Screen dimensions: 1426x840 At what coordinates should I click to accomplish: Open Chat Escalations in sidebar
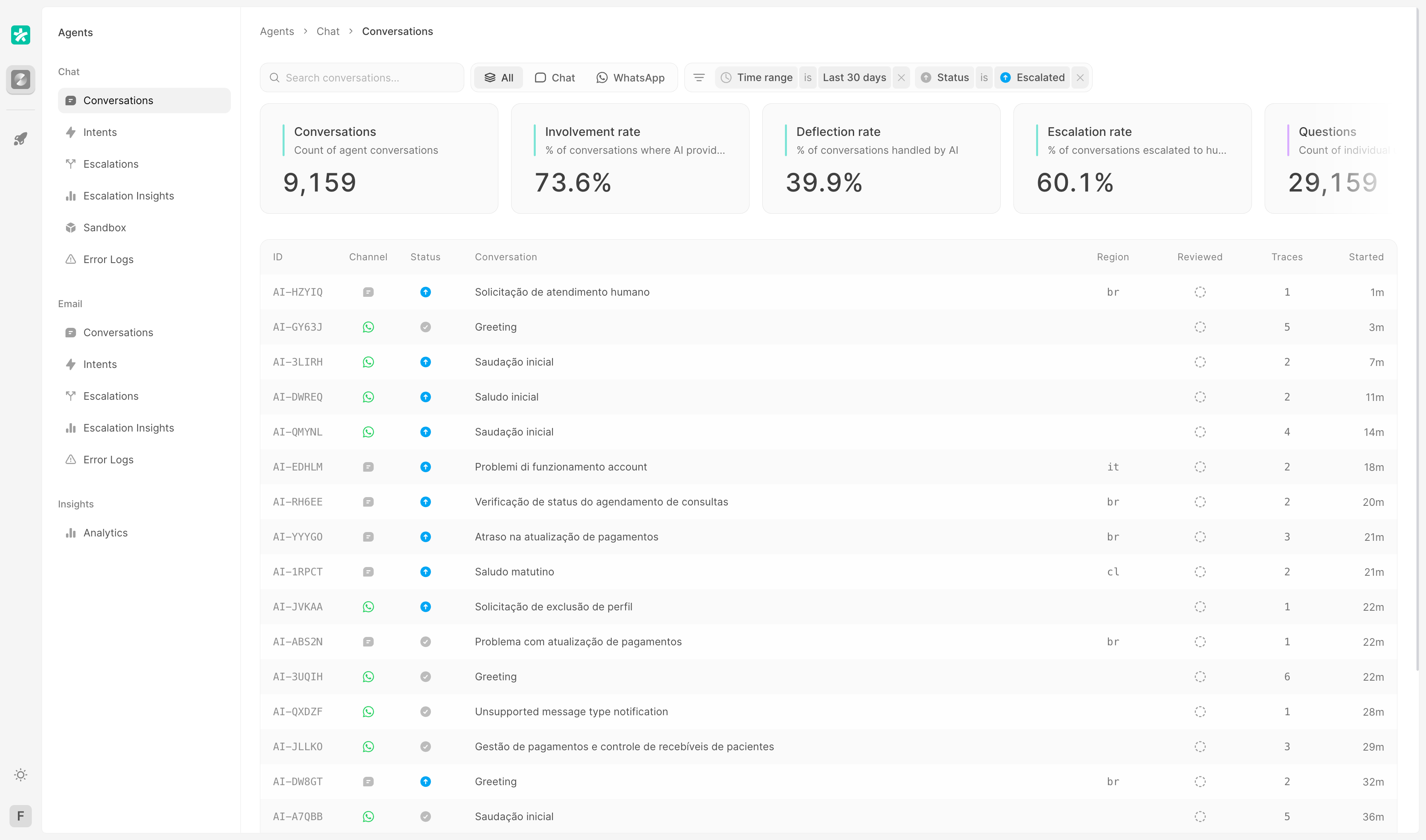pyautogui.click(x=144, y=164)
